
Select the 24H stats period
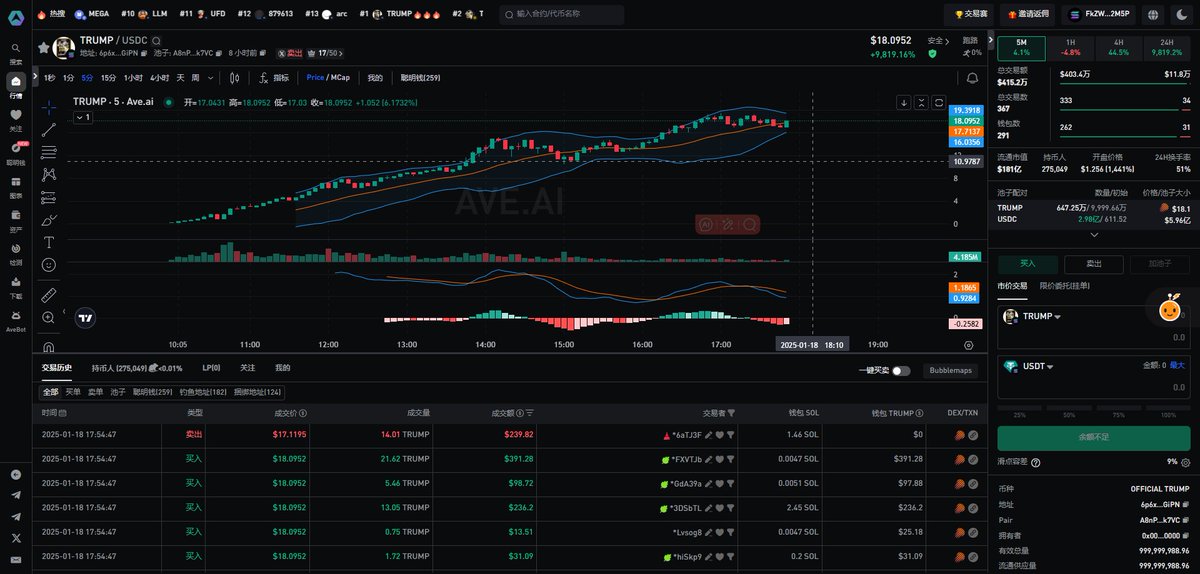(x=1166, y=48)
